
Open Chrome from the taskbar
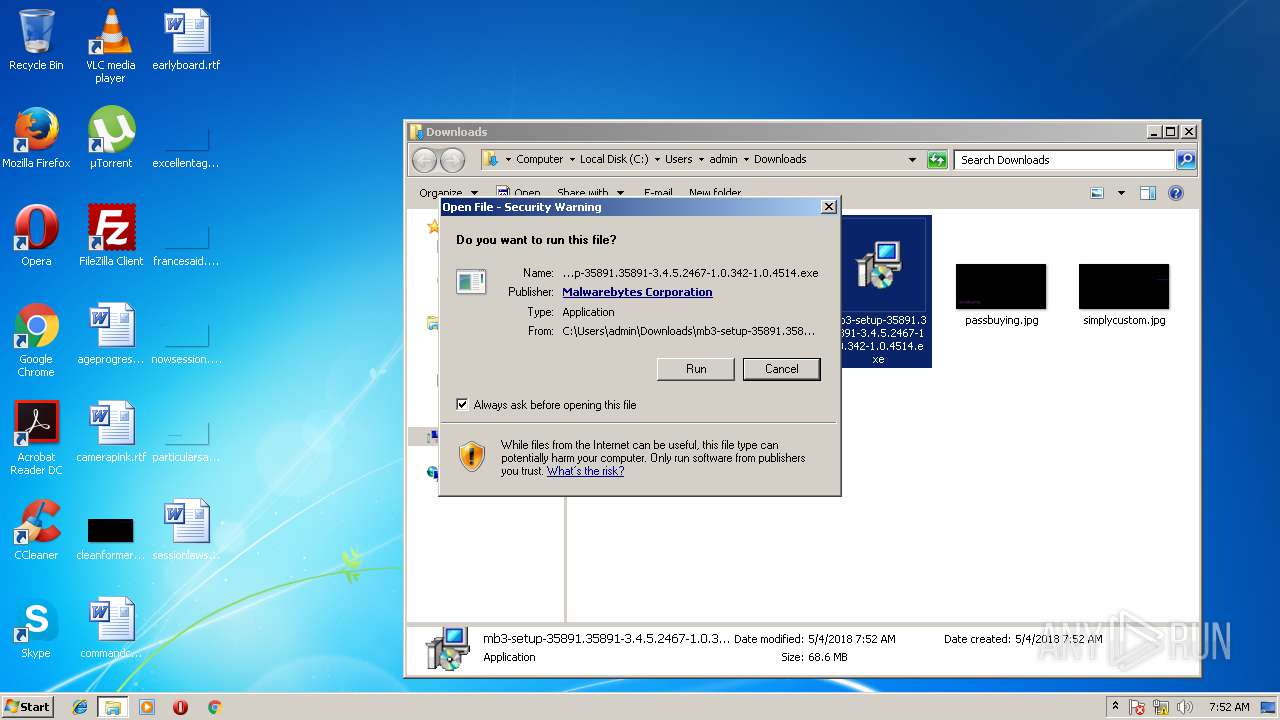coord(214,707)
